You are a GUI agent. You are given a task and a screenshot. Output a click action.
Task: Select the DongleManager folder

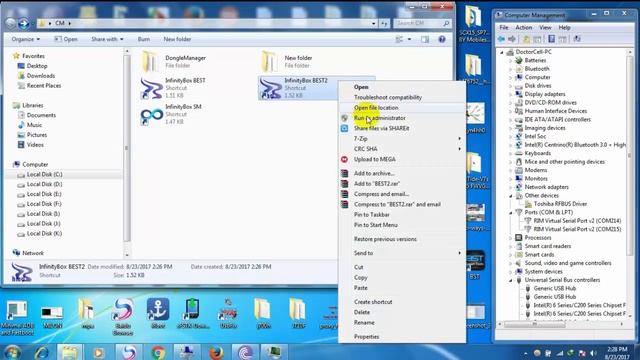[x=175, y=61]
